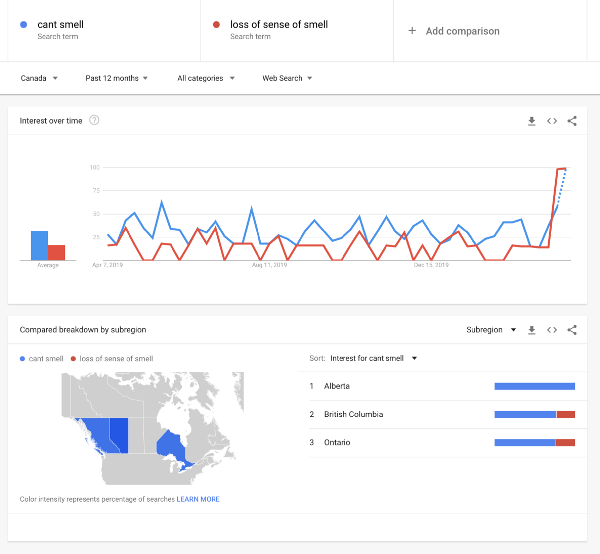Viewport: 600px width, 554px height.
Task: Click the Dec 15, 2019 axis label
Action: (x=431, y=265)
